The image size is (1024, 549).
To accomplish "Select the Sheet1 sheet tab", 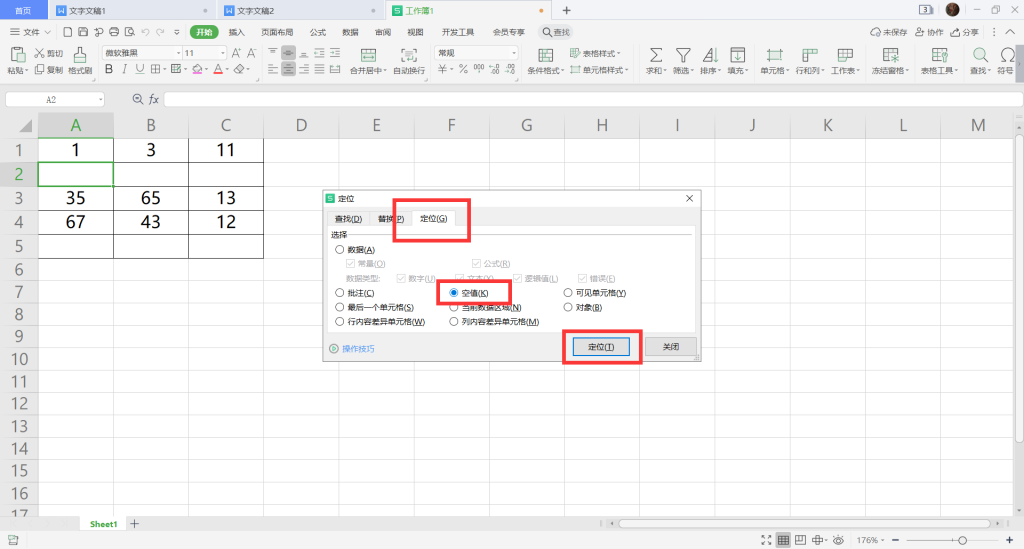I will (x=103, y=524).
